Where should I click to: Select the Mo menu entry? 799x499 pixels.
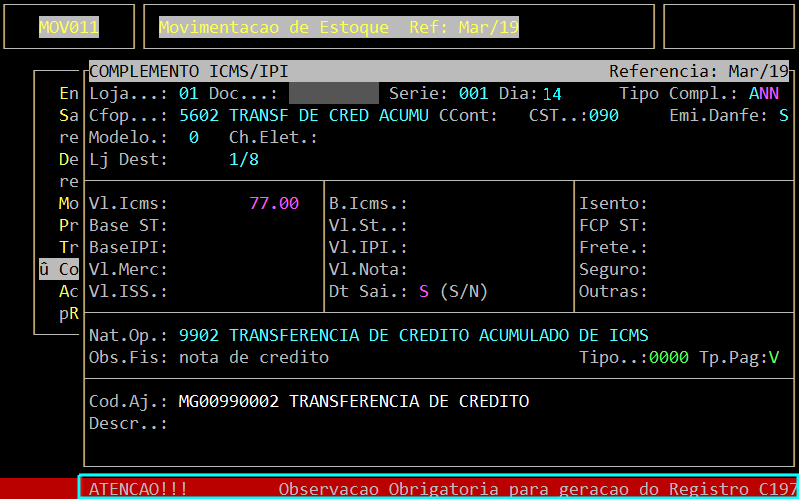(69, 204)
